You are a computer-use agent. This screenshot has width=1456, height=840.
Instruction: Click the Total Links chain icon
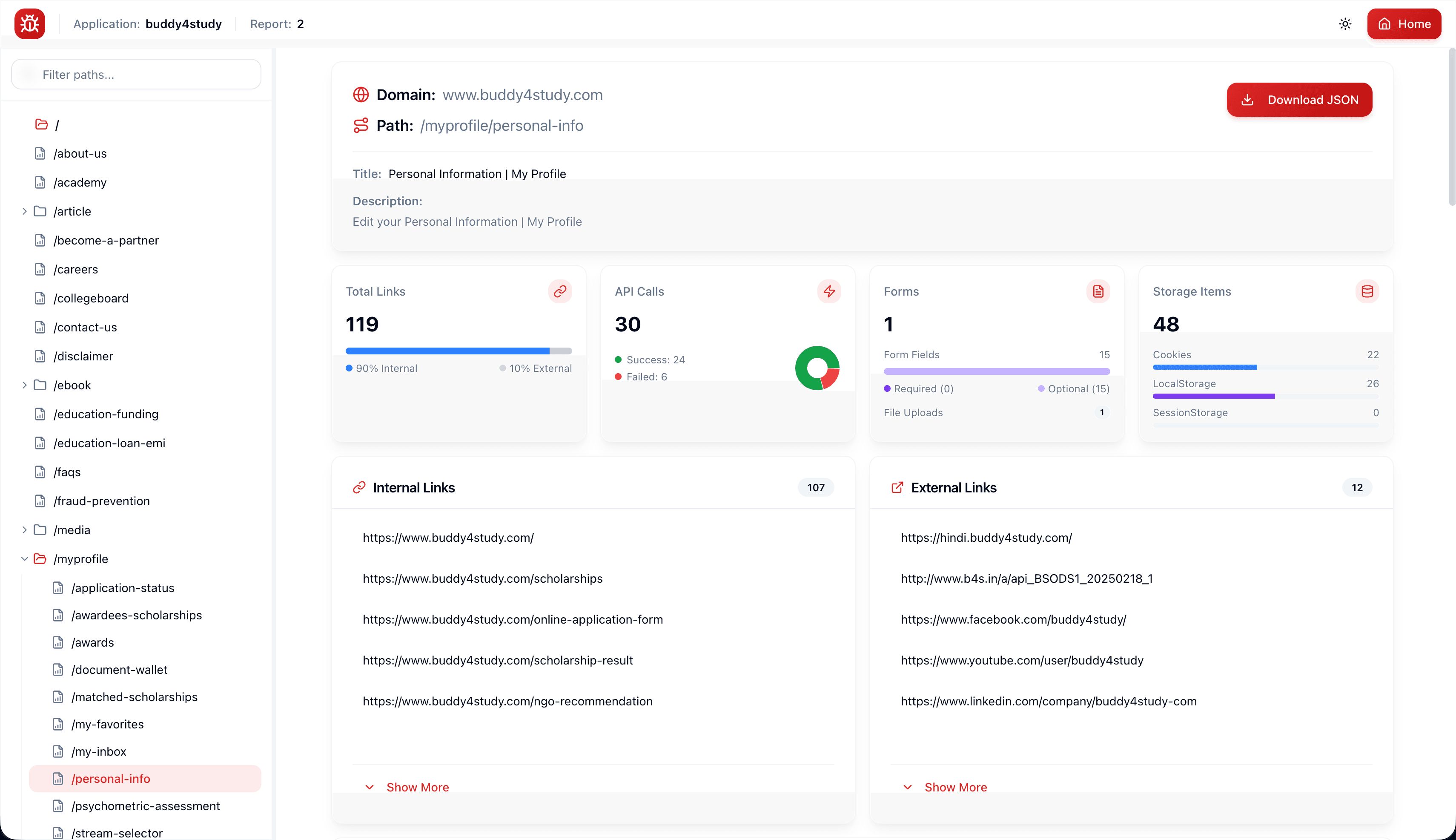click(560, 291)
